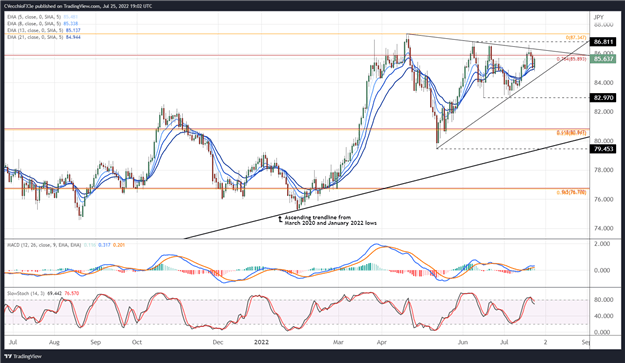The width and height of the screenshot is (625, 363).
Task: Click the 86.811 price level label
Action: point(603,41)
